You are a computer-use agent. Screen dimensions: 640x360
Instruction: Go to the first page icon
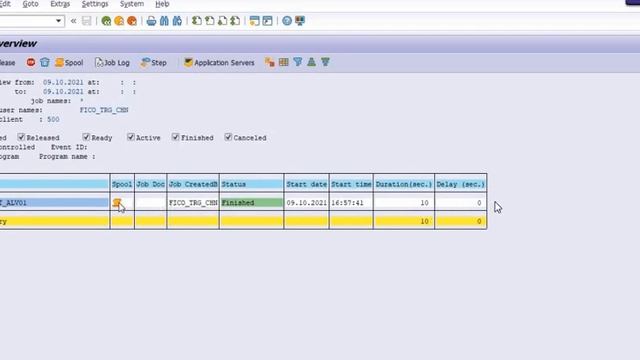197,21
